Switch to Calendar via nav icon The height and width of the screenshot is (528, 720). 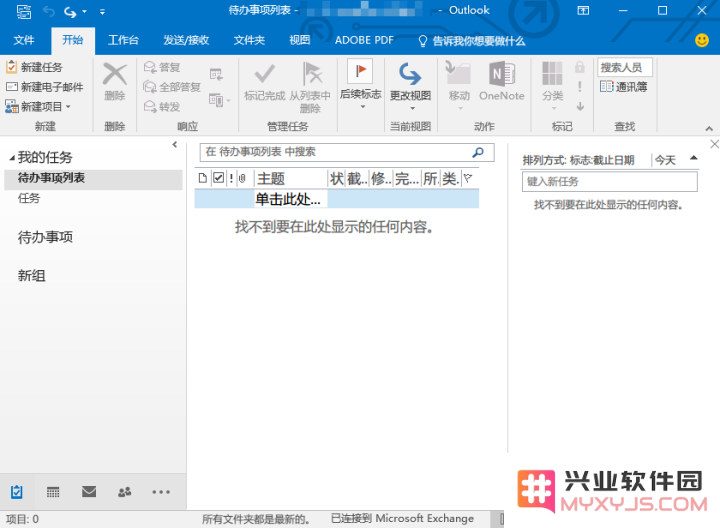[53, 492]
